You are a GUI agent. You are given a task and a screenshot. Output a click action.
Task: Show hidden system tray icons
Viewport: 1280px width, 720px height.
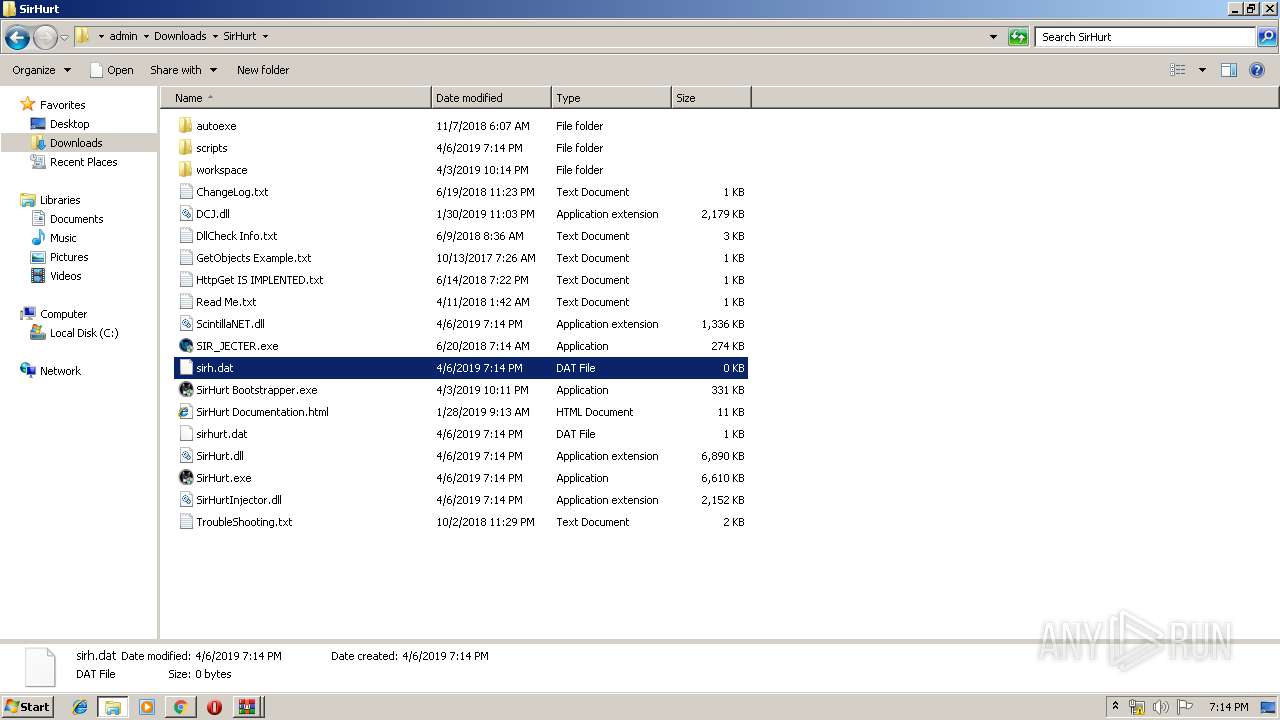(1116, 706)
